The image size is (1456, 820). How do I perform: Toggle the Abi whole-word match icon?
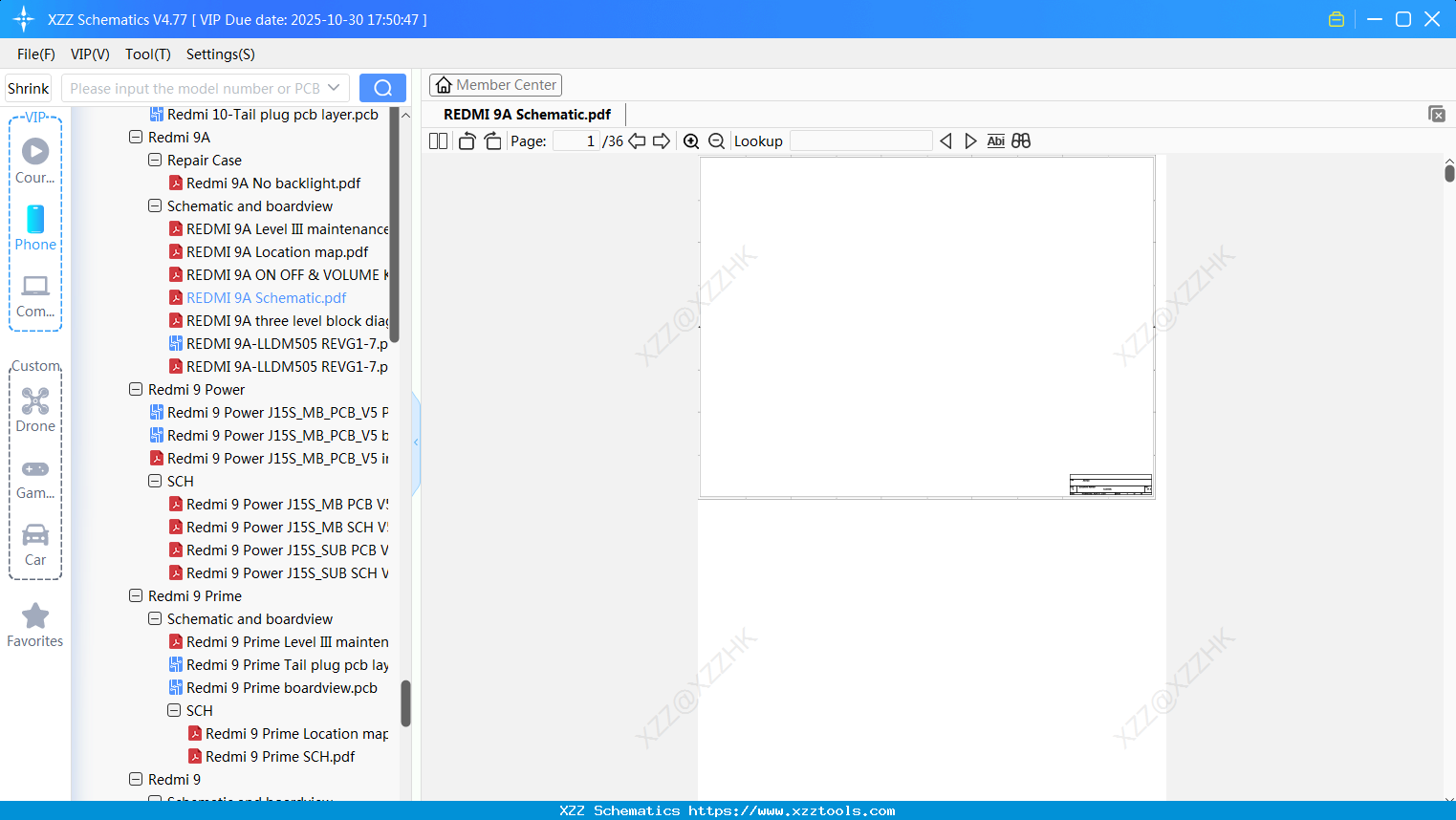995,141
